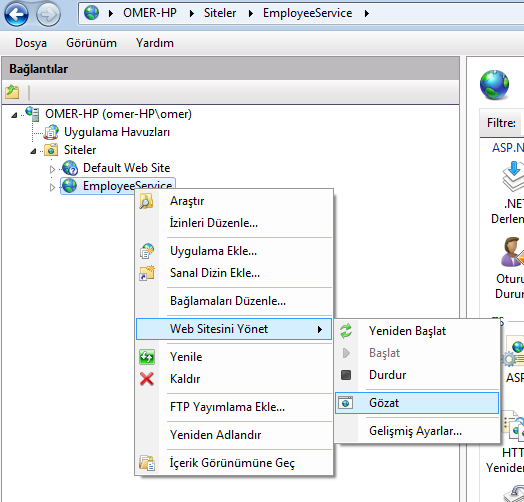
Task: Click the Durdur stop square icon
Action: [x=346, y=375]
